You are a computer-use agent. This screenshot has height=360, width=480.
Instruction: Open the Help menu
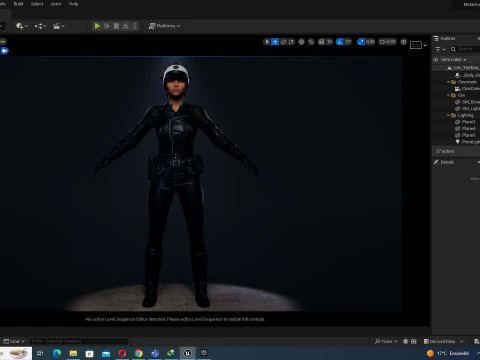73,4
